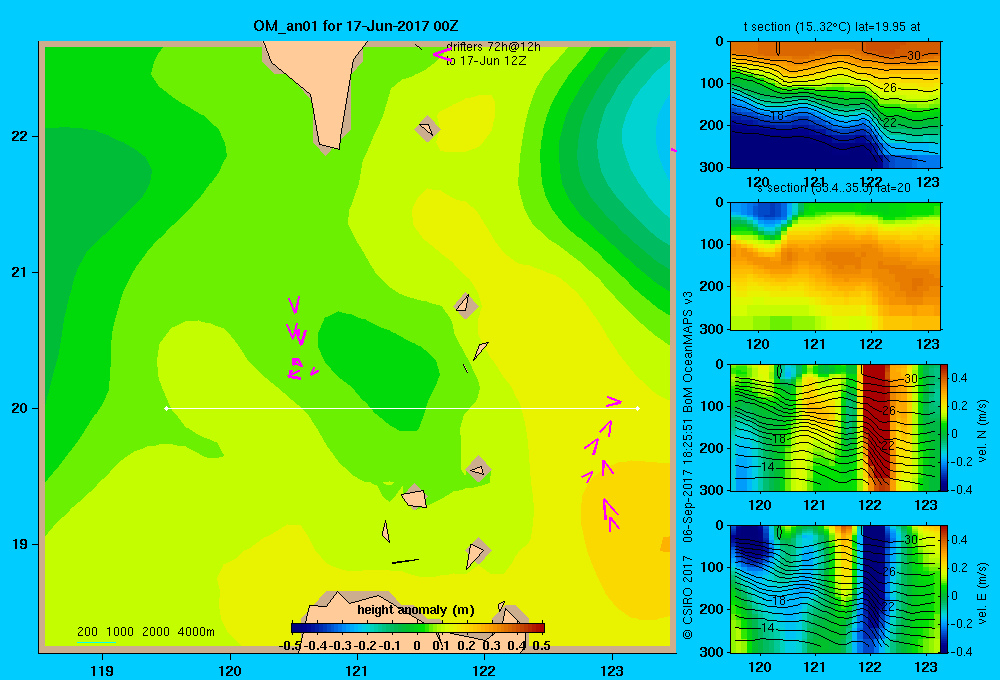The width and height of the screenshot is (1000, 680).
Task: Open the vel. N velocity section panel
Action: point(835,427)
